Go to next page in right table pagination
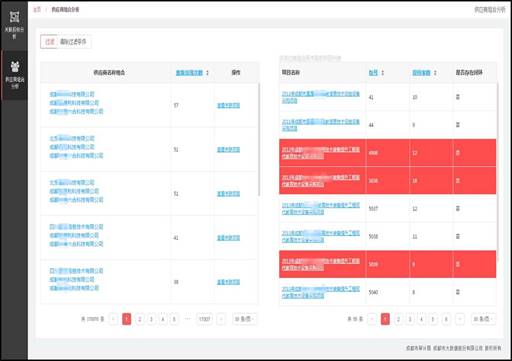The image size is (512, 361). pyautogui.click(x=460, y=319)
